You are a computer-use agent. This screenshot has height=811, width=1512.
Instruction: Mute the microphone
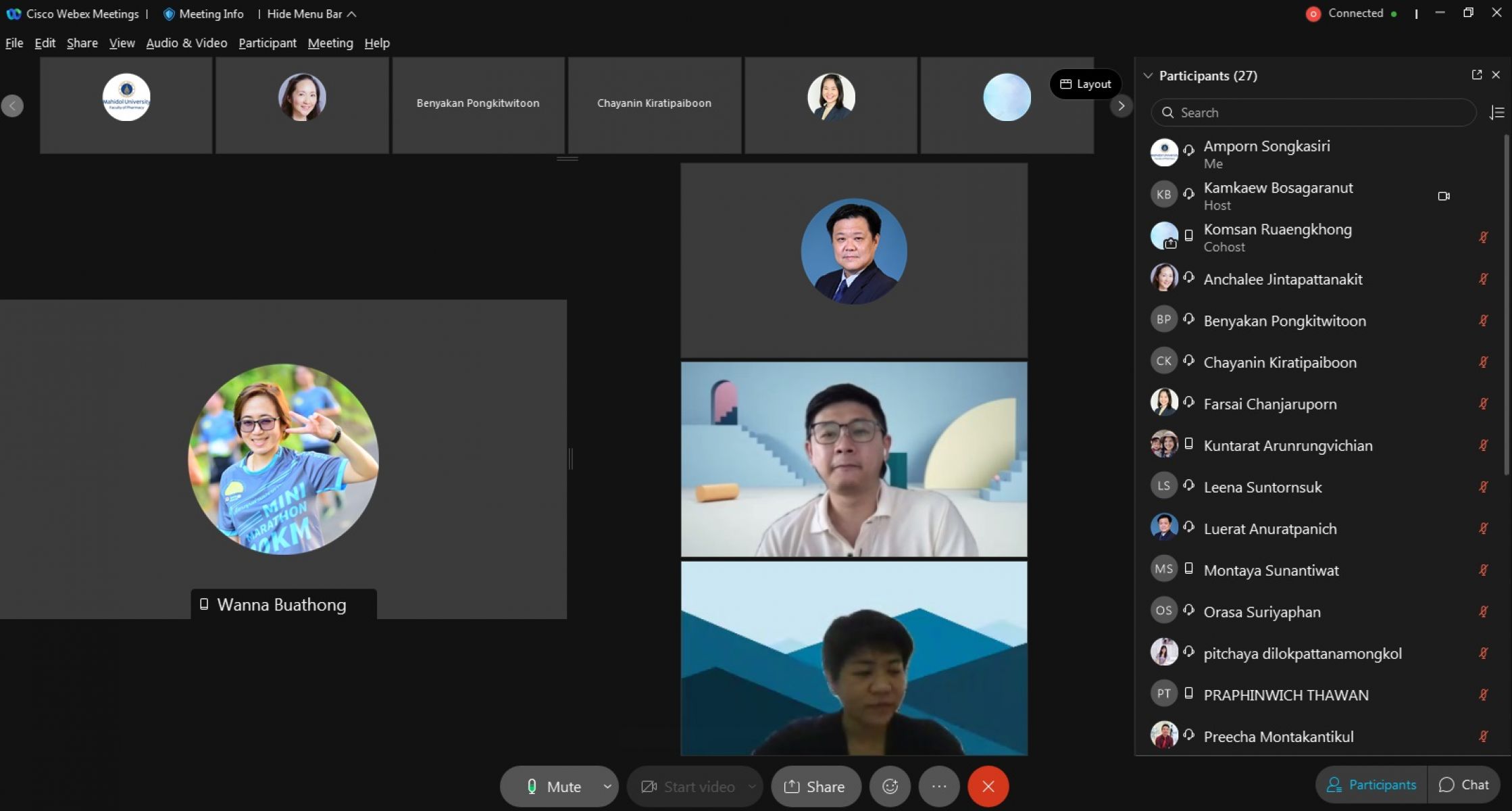pyautogui.click(x=553, y=787)
